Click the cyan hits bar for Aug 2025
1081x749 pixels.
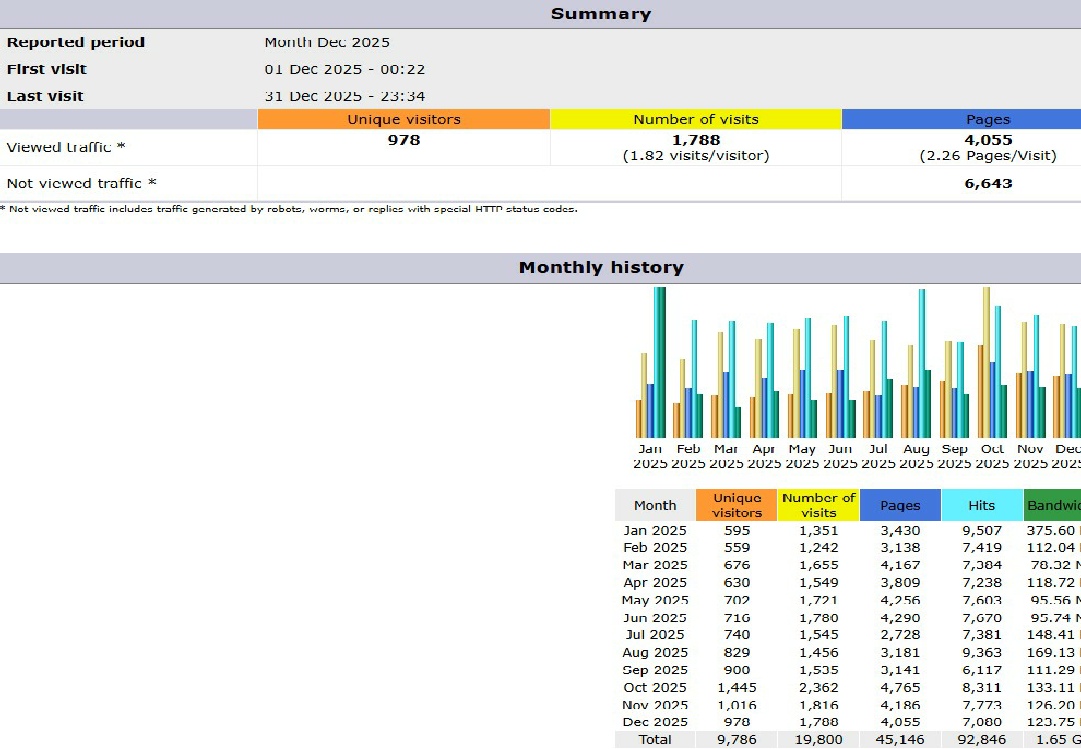tap(922, 362)
